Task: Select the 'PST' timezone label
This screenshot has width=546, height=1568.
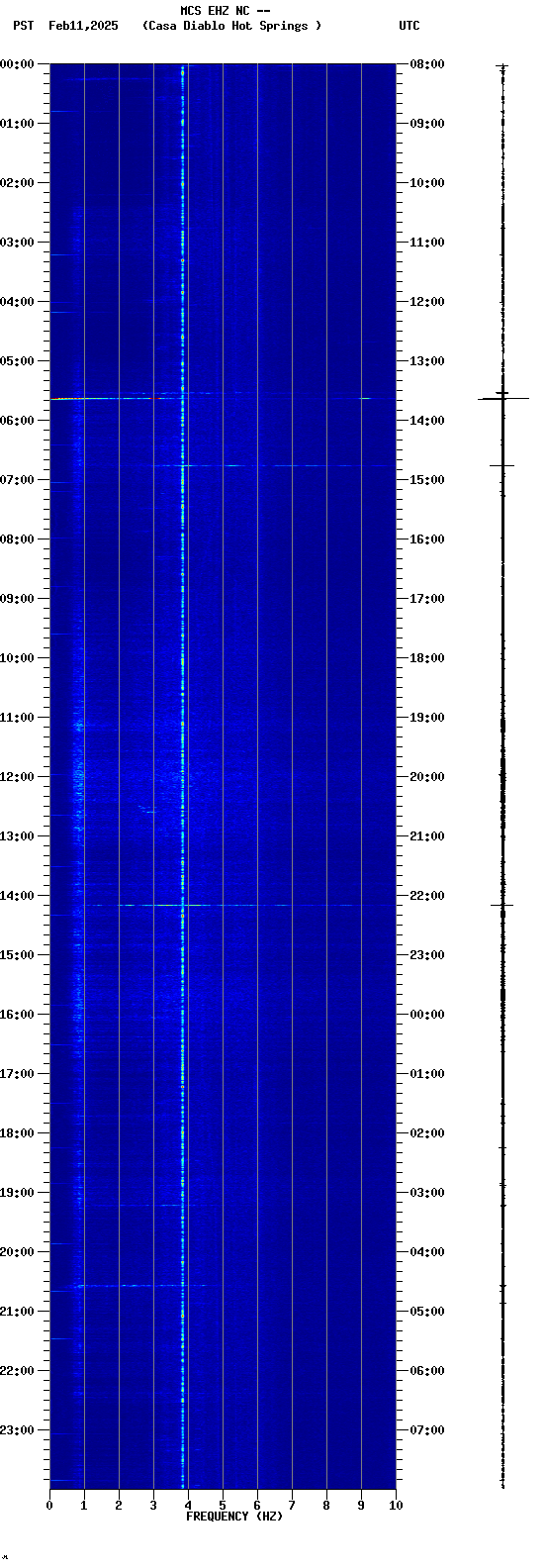Action: click(23, 26)
